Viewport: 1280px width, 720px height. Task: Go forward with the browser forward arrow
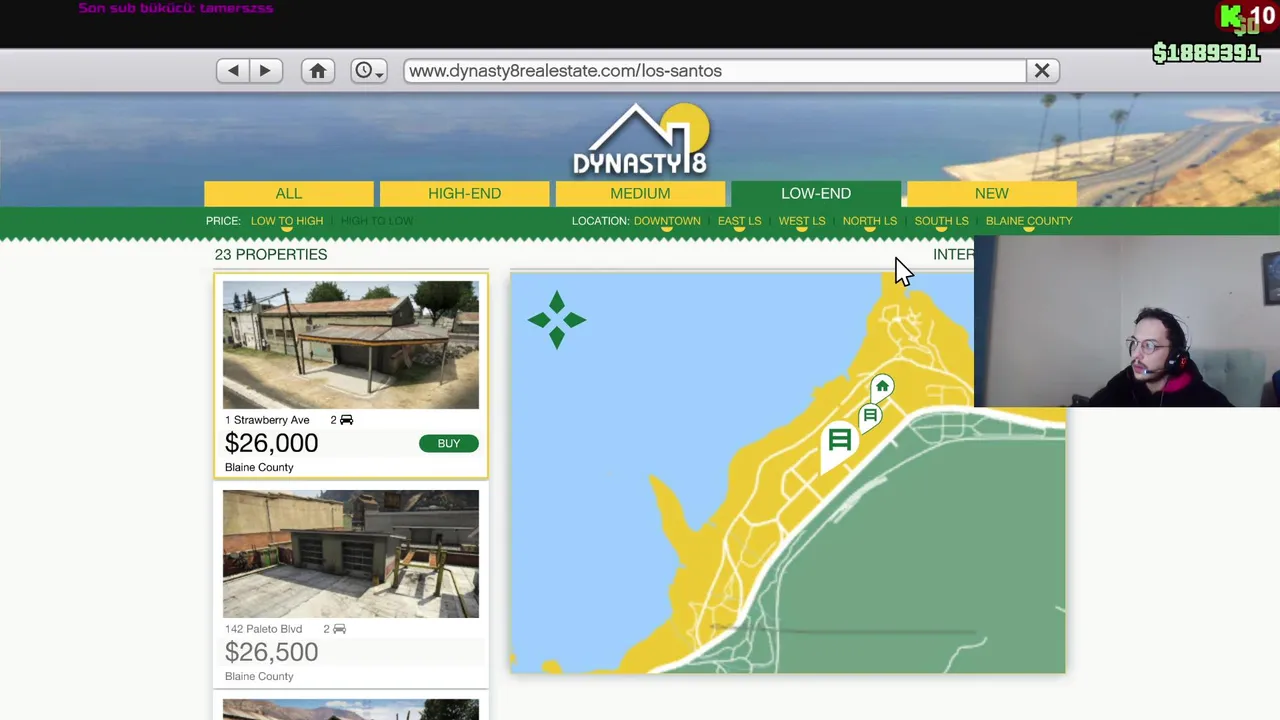[265, 71]
